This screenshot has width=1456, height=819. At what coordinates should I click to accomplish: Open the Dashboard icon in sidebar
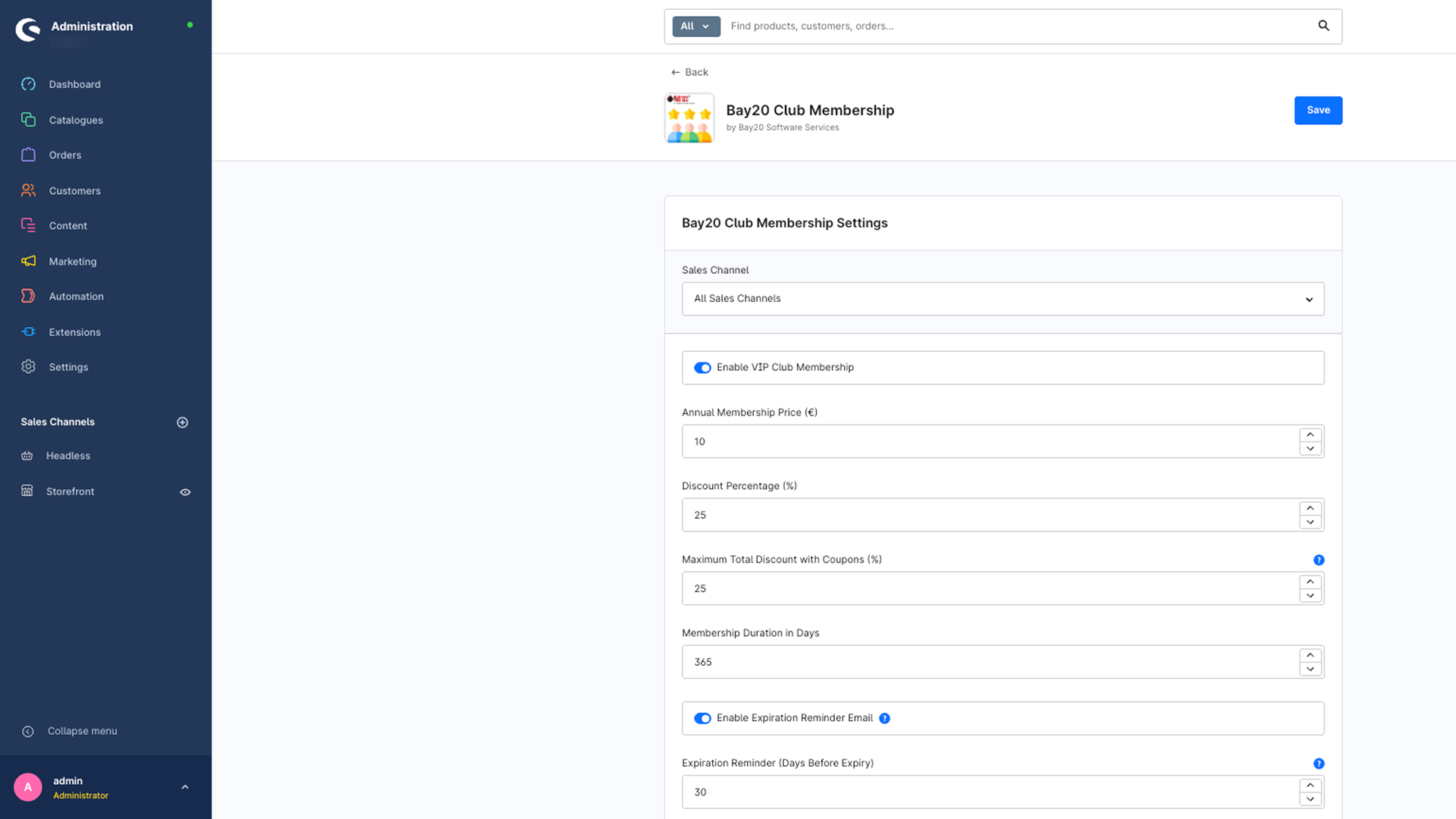28,84
